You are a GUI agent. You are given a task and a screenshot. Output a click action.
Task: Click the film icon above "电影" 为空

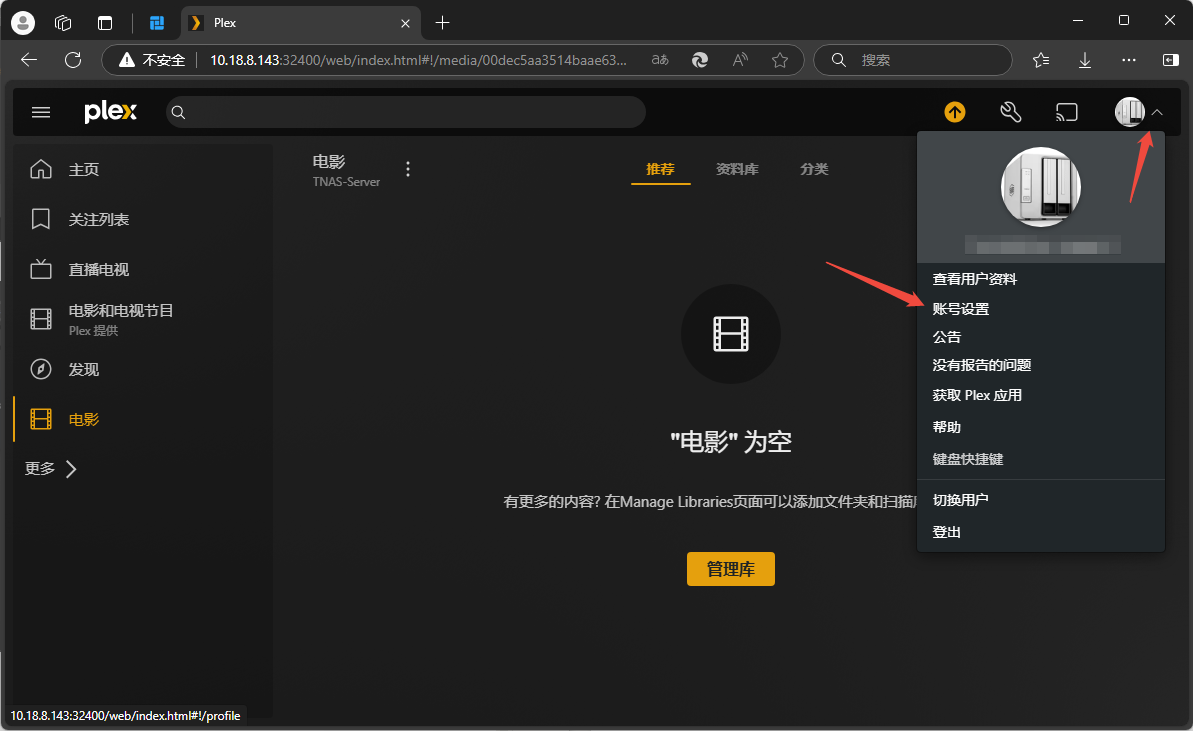tap(730, 334)
